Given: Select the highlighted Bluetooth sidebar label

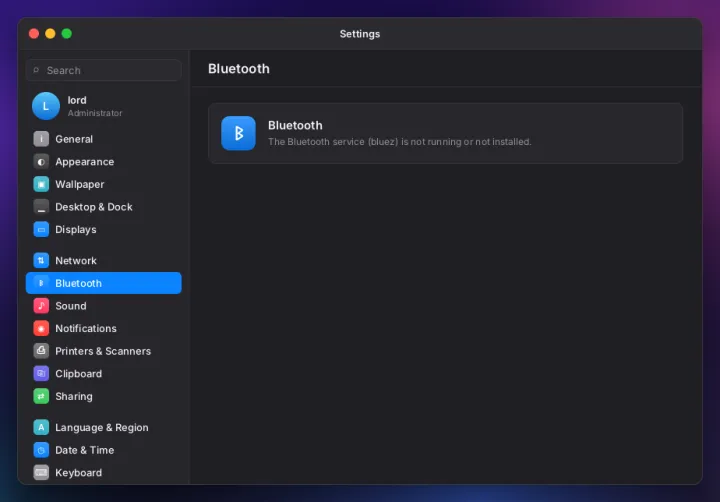Looking at the screenshot, I should coord(79,283).
